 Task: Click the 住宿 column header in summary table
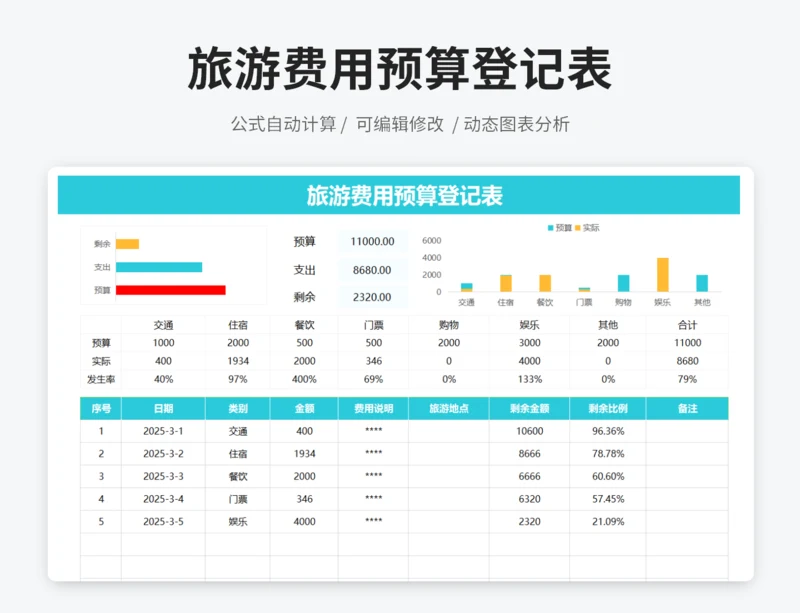(238, 325)
